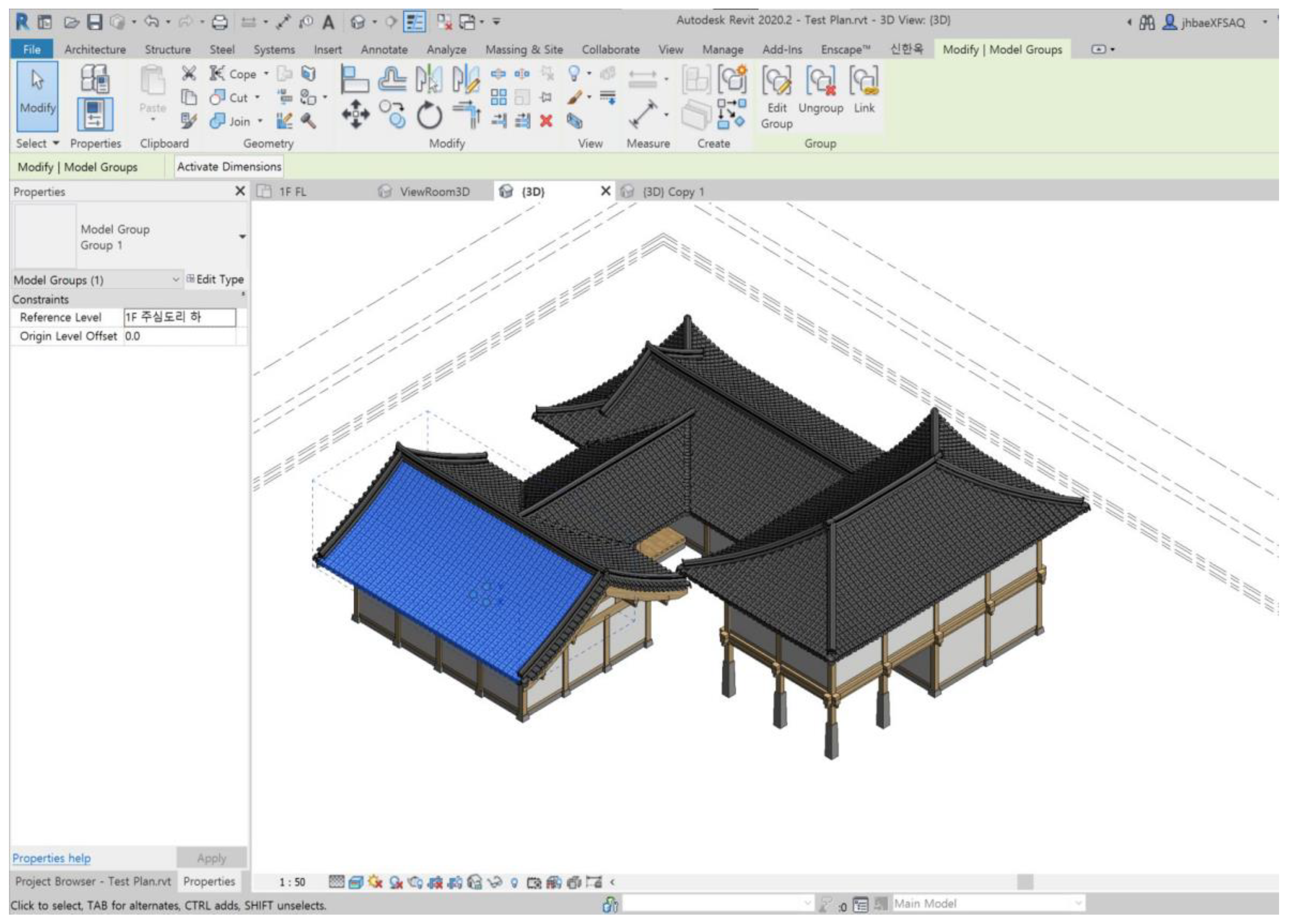This screenshot has width=1290, height=924.
Task: Click the red Delete X icon
Action: point(546,121)
